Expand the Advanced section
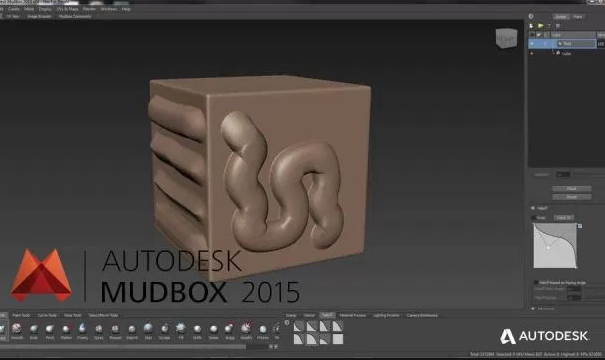The image size is (605, 360). [533, 308]
